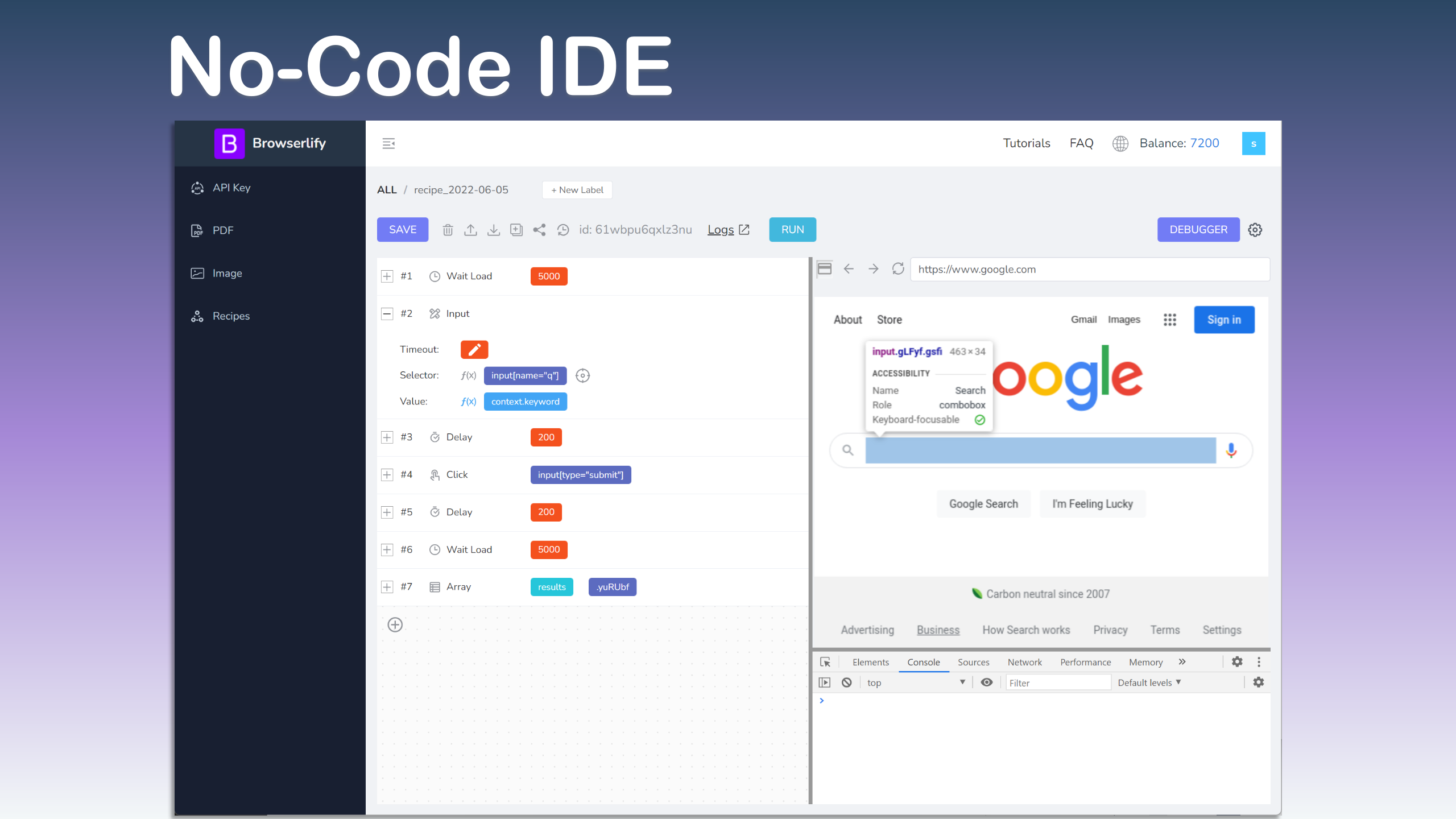The image size is (1456, 819).
Task: Click the duplicate recipe icon
Action: (x=516, y=230)
